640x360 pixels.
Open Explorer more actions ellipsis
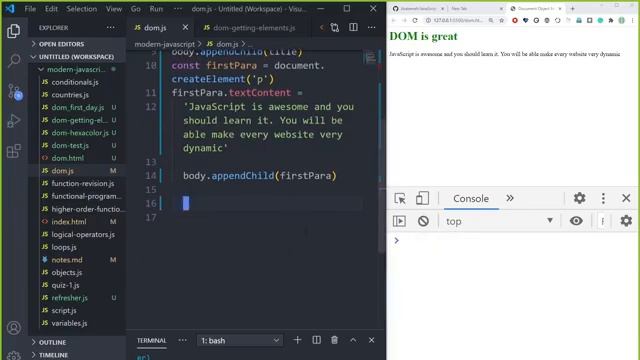coord(111,28)
